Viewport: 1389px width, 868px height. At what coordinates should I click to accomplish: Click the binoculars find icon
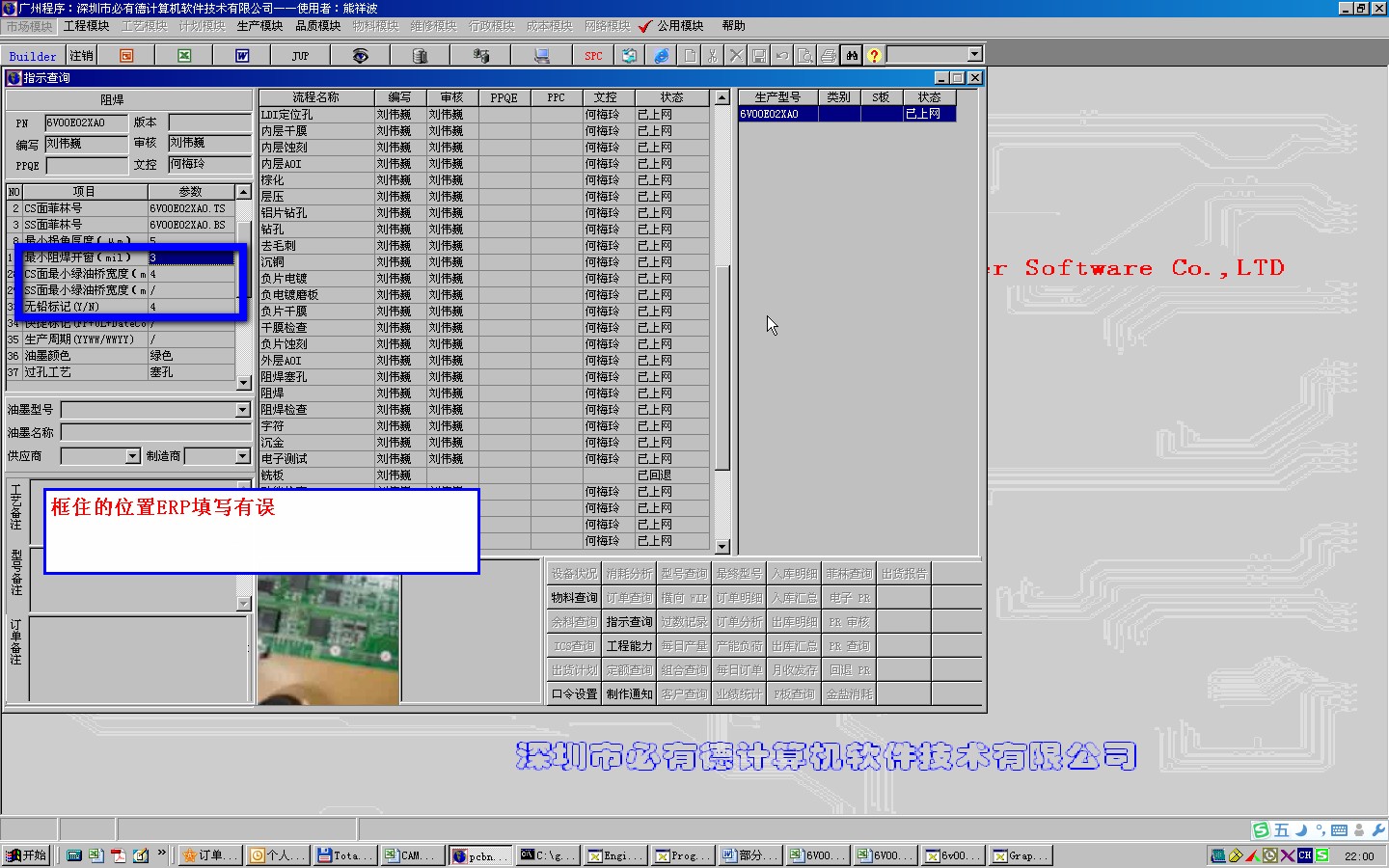tap(852, 56)
